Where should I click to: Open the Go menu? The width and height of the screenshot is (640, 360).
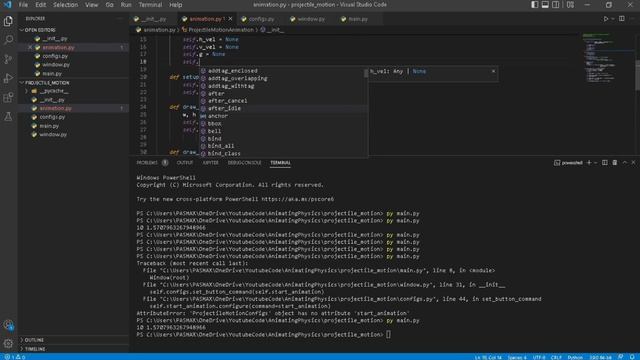click(x=109, y=5)
